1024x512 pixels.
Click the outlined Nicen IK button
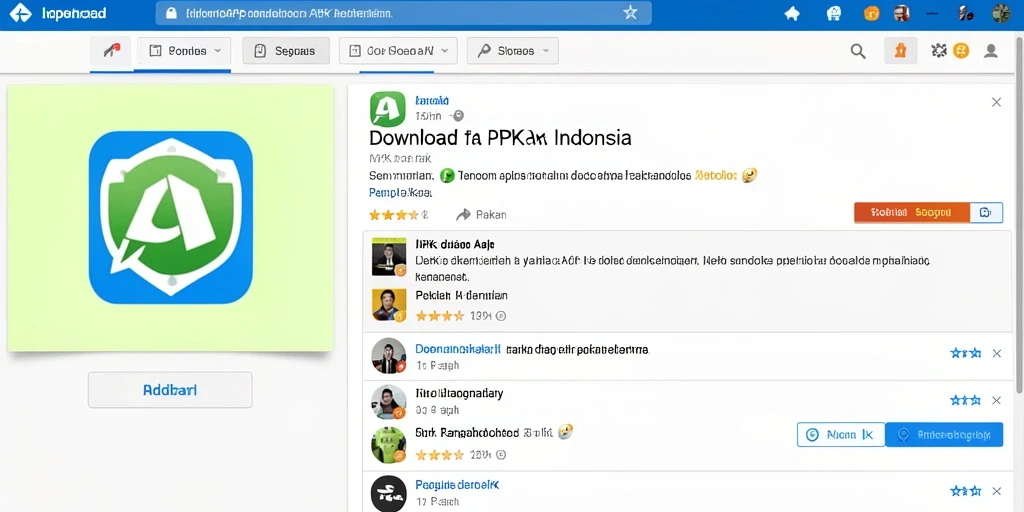click(x=841, y=434)
